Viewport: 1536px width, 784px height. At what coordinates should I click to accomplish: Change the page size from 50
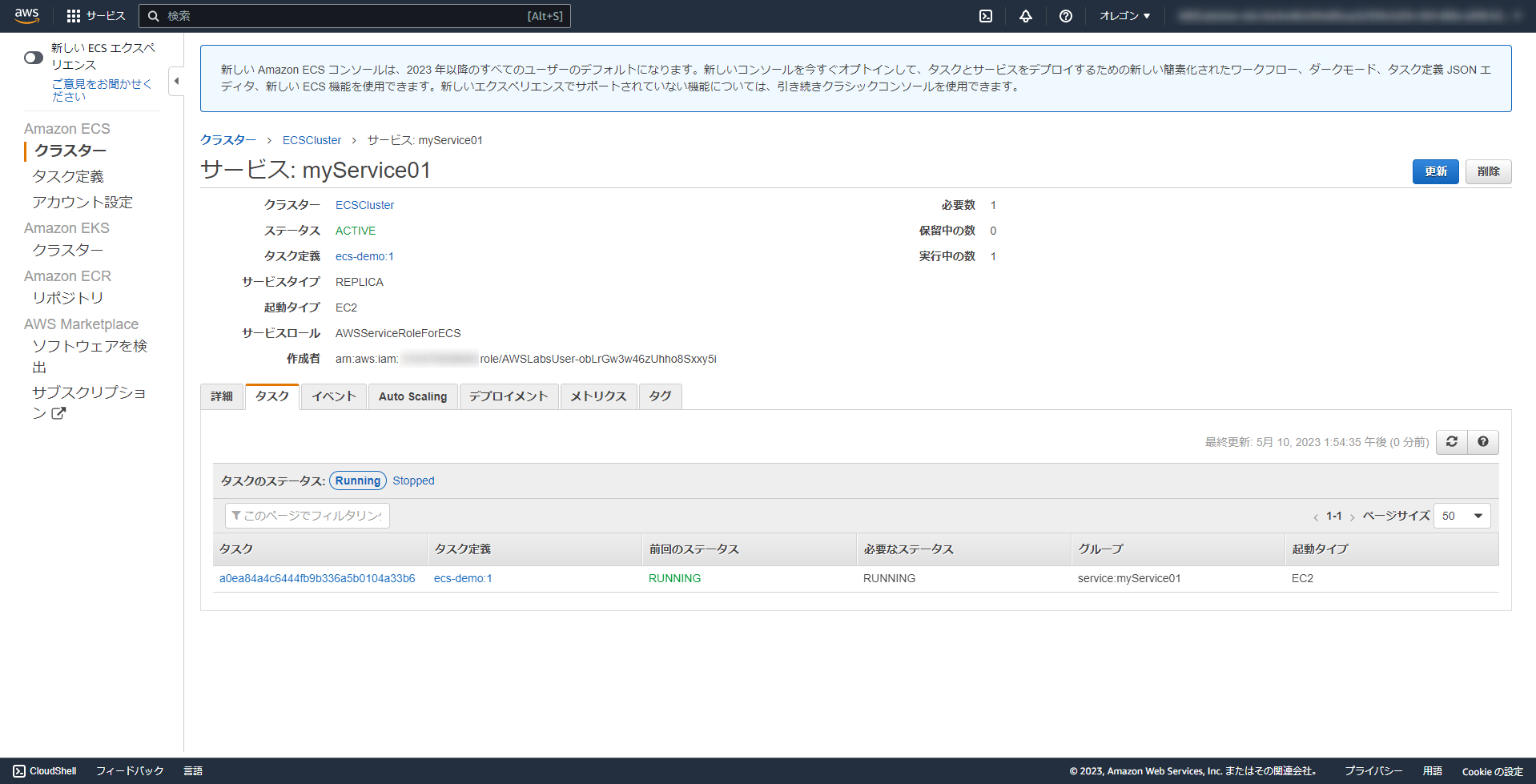click(x=1461, y=516)
